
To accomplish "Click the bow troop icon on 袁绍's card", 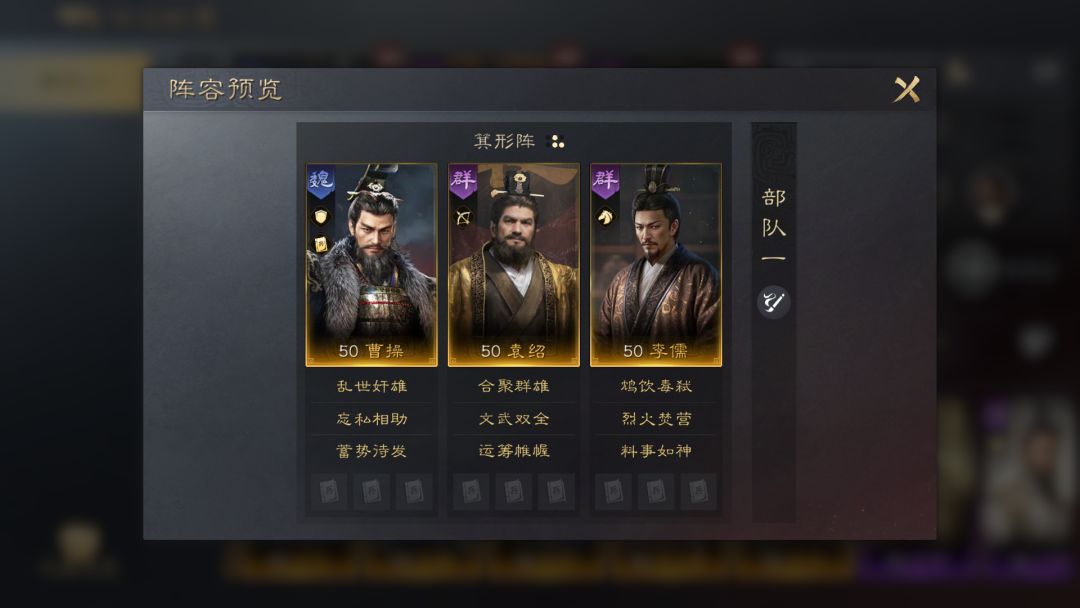I will point(464,217).
